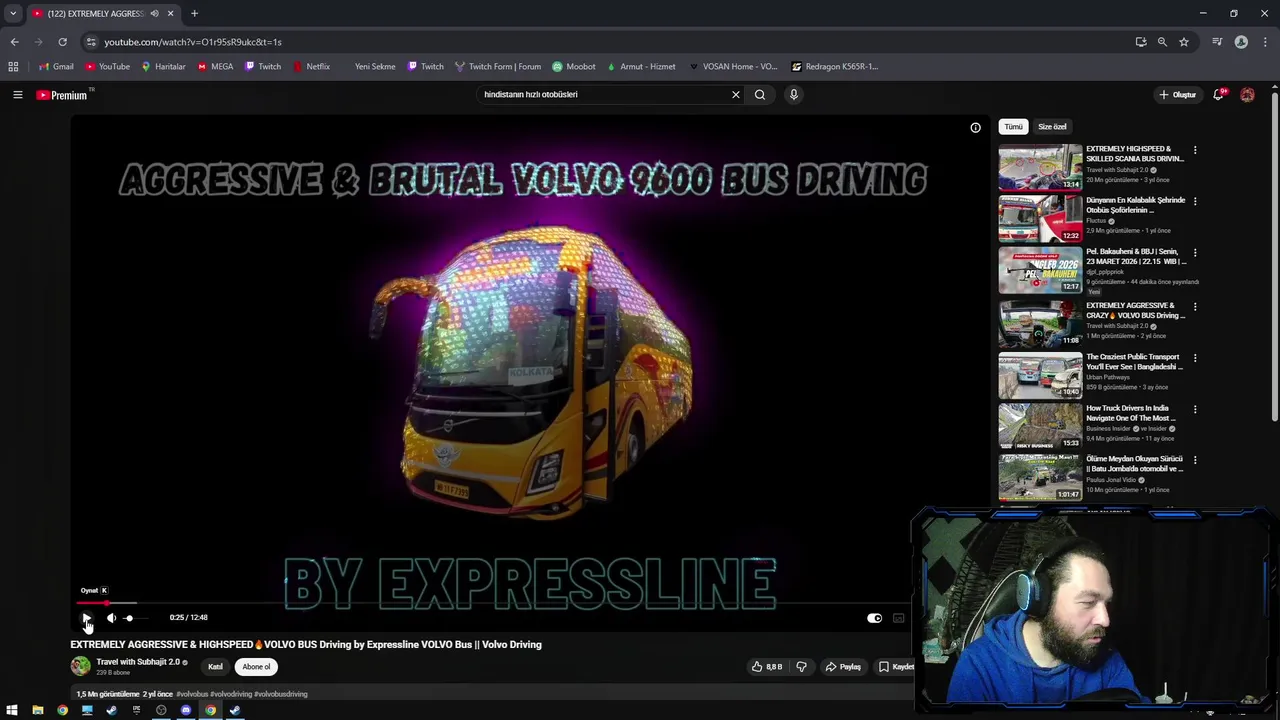Image resolution: width=1280 pixels, height=720 pixels.
Task: Go to YouTube Premium home logo
Action: (x=62, y=95)
